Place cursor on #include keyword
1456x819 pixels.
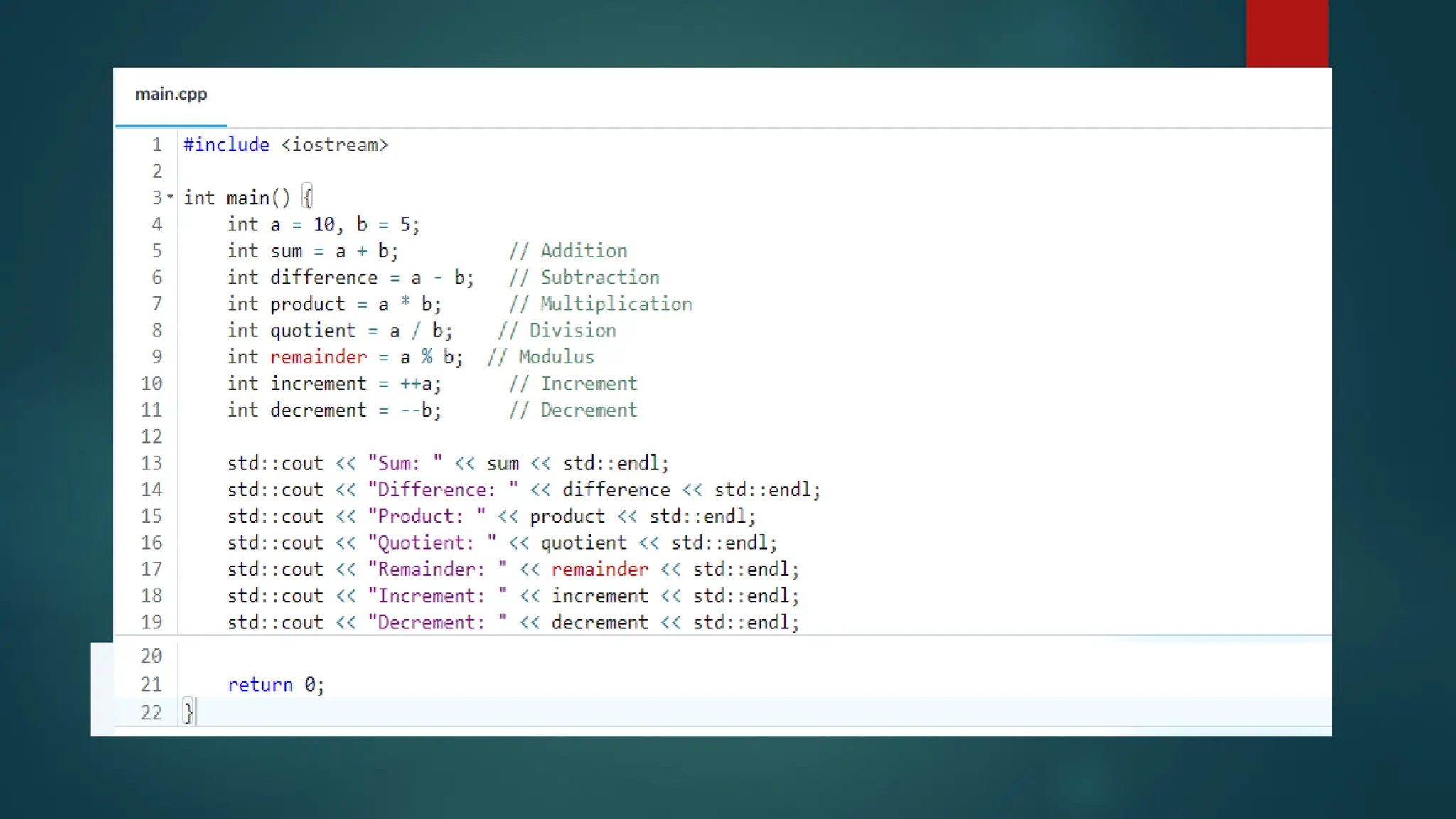click(226, 145)
